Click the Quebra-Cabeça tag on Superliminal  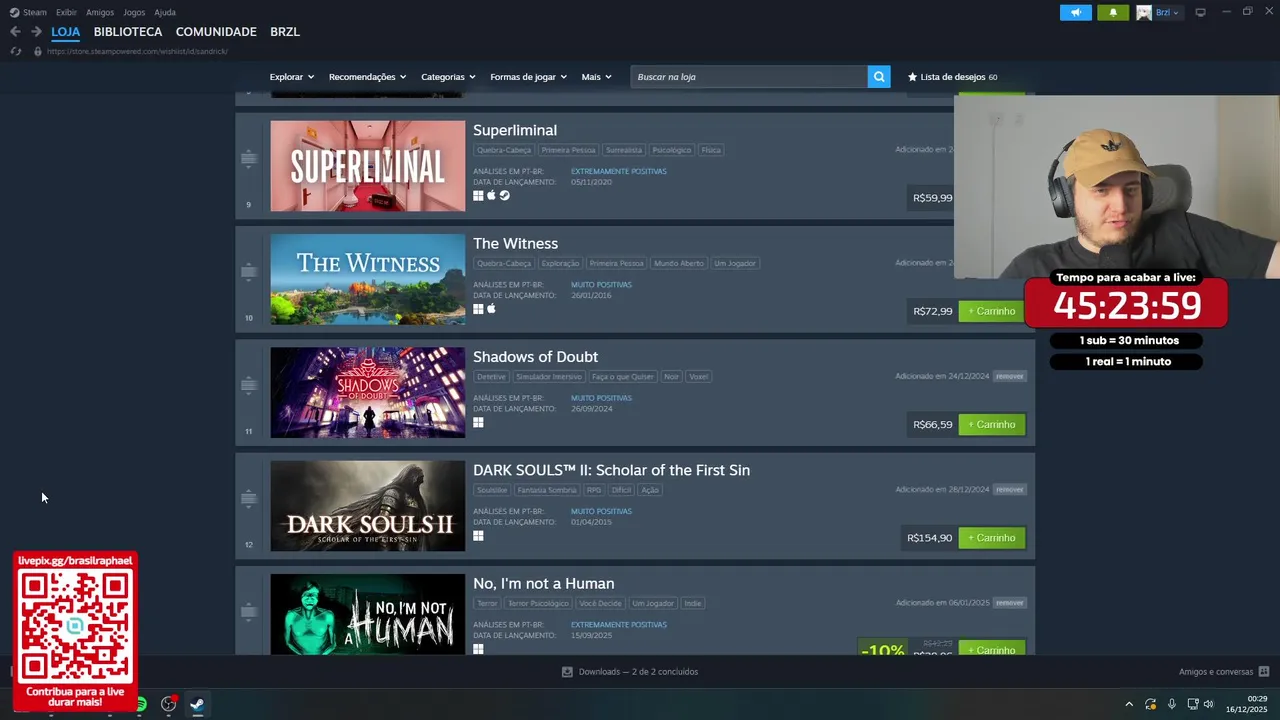pos(504,150)
